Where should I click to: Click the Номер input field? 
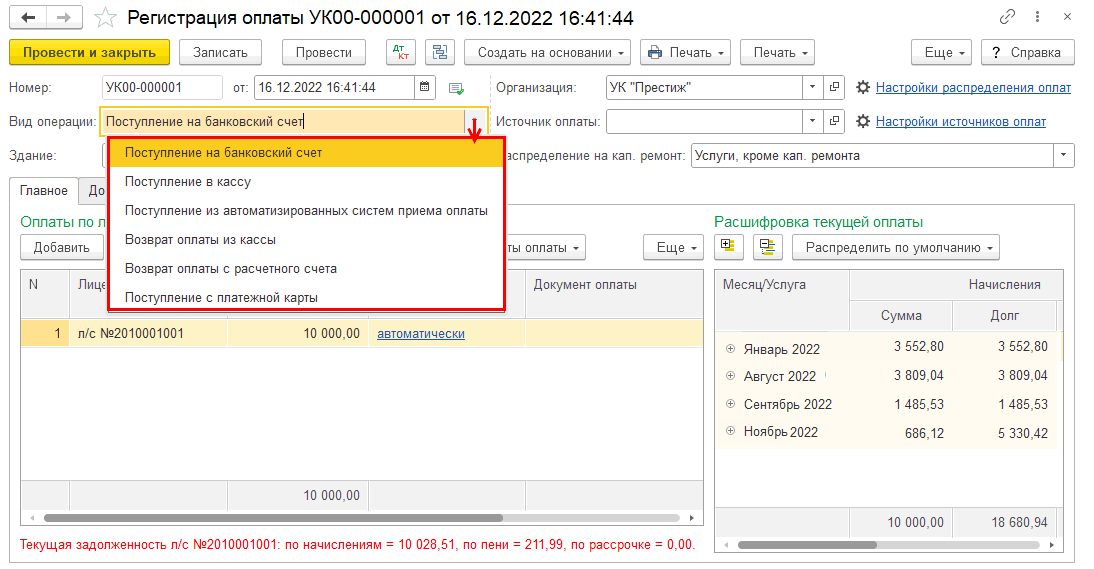[162, 87]
